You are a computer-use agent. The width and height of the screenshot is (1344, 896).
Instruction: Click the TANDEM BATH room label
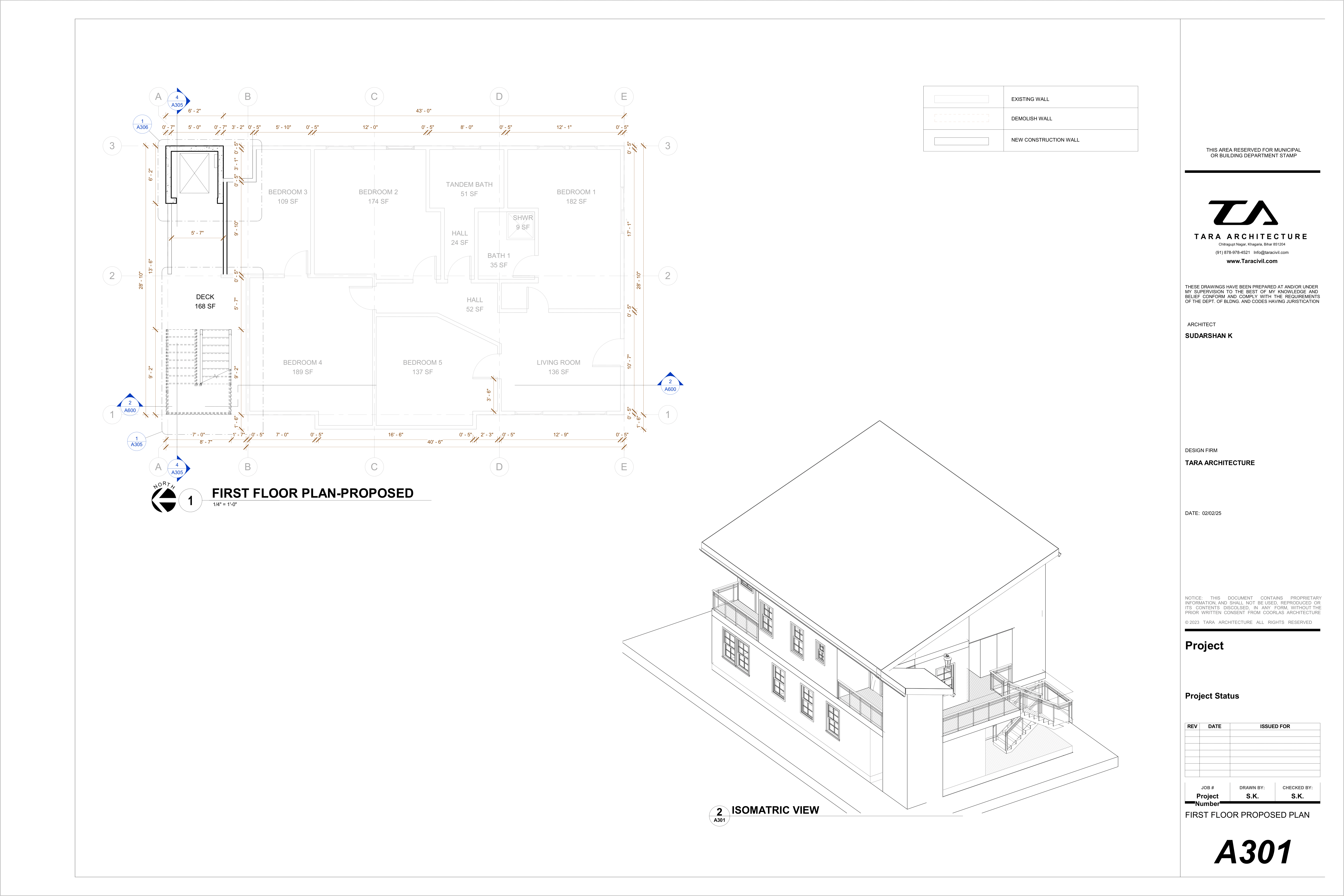coord(469,189)
